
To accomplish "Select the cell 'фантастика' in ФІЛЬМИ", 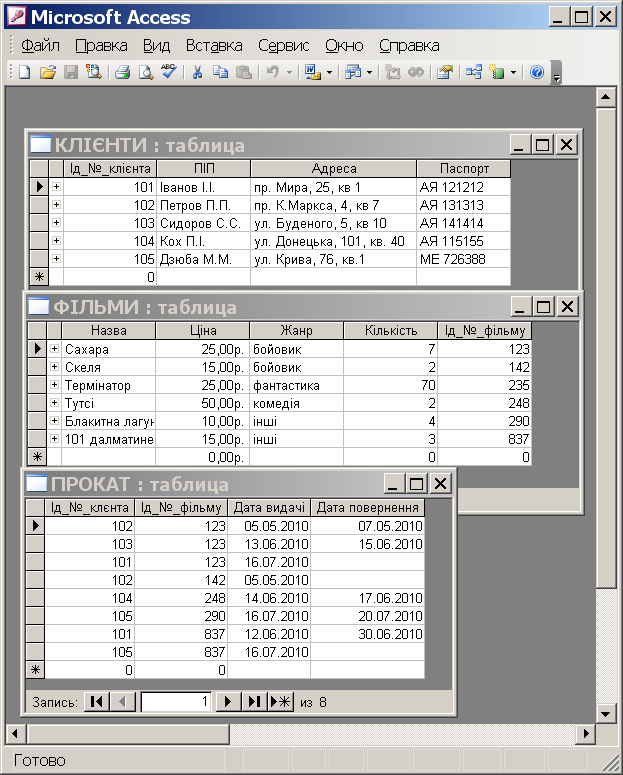I will (296, 385).
